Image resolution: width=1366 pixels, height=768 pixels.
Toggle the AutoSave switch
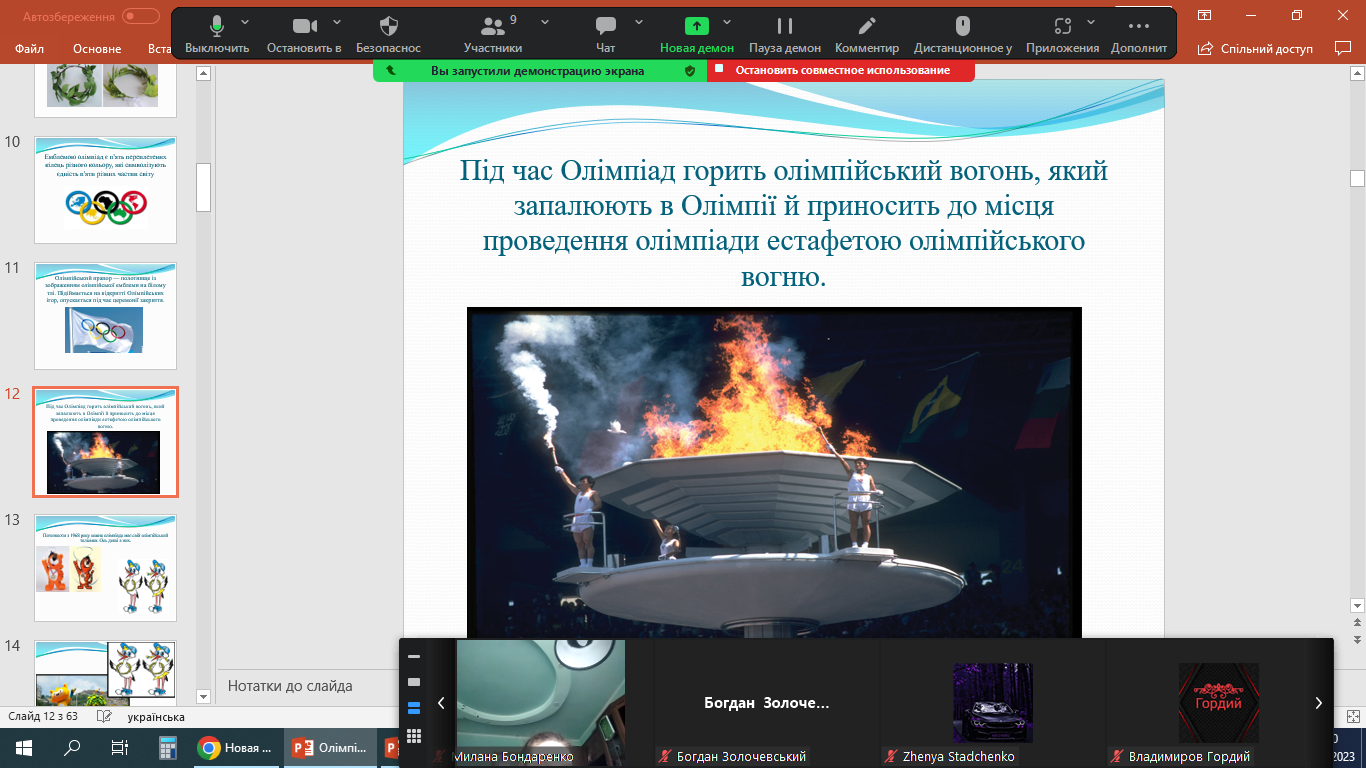click(141, 16)
